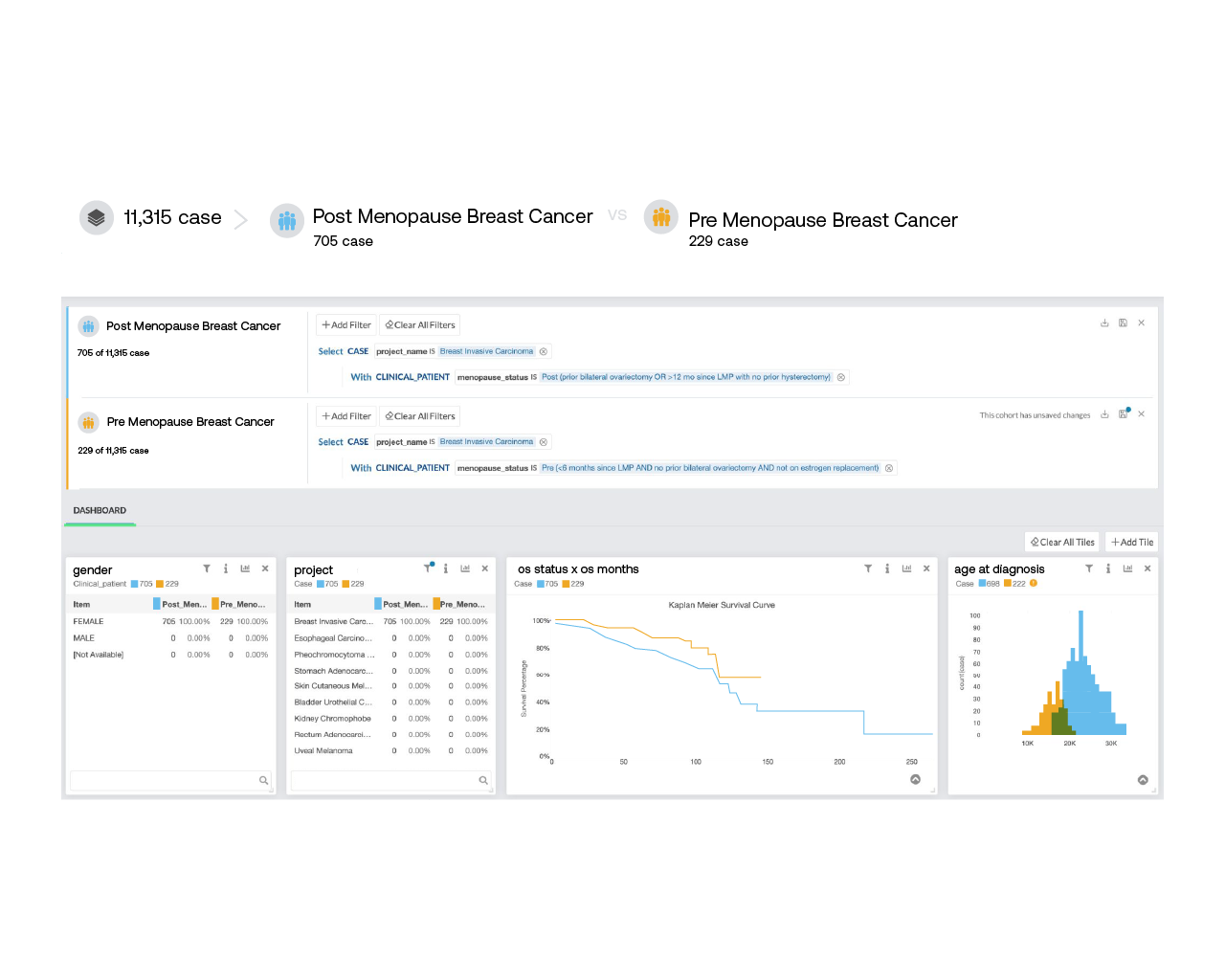1225x980 pixels.
Task: Click the Pre Menopause Breast Cancer heading
Action: click(x=823, y=220)
